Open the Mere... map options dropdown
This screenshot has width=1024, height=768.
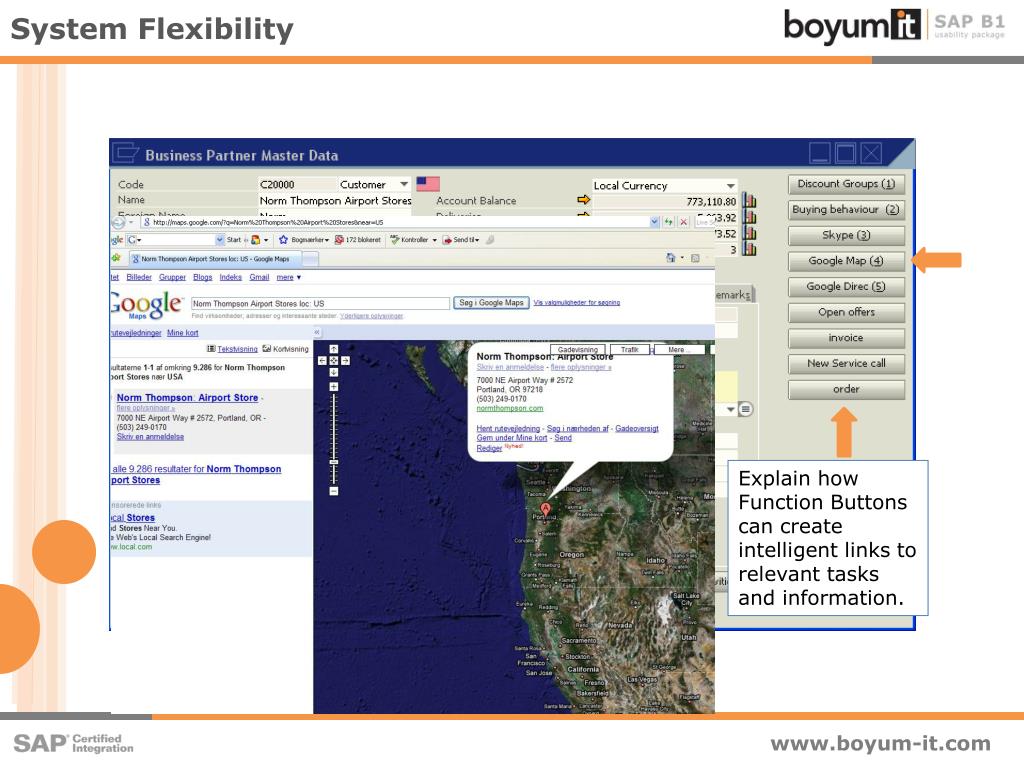tap(680, 350)
